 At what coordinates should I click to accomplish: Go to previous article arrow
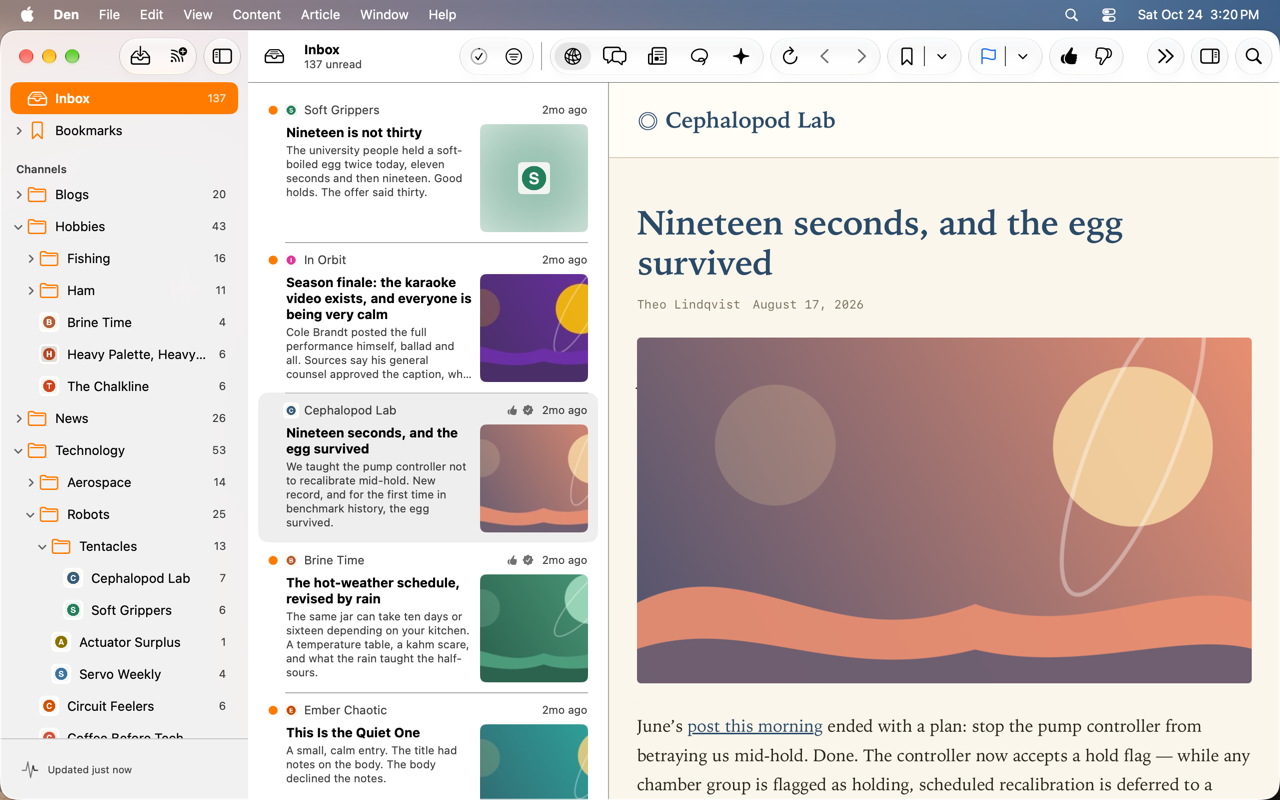point(825,57)
